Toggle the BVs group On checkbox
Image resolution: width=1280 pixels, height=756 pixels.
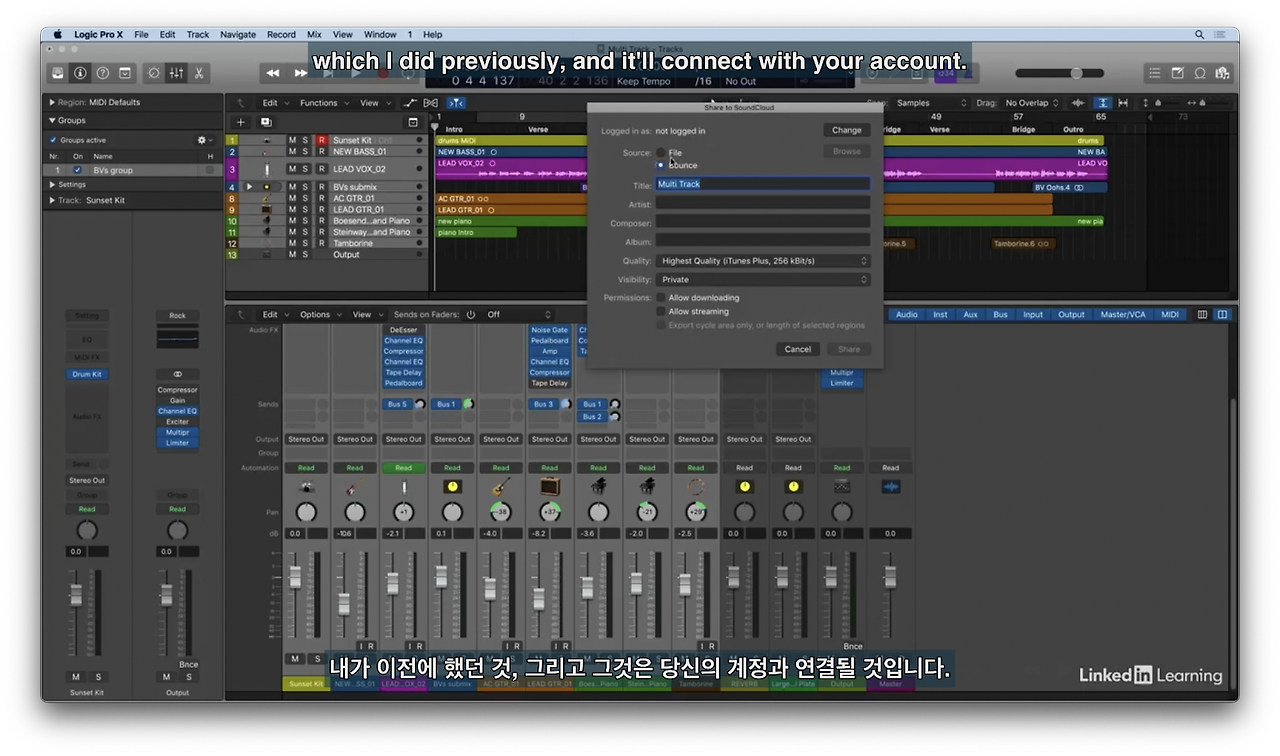coord(77,170)
